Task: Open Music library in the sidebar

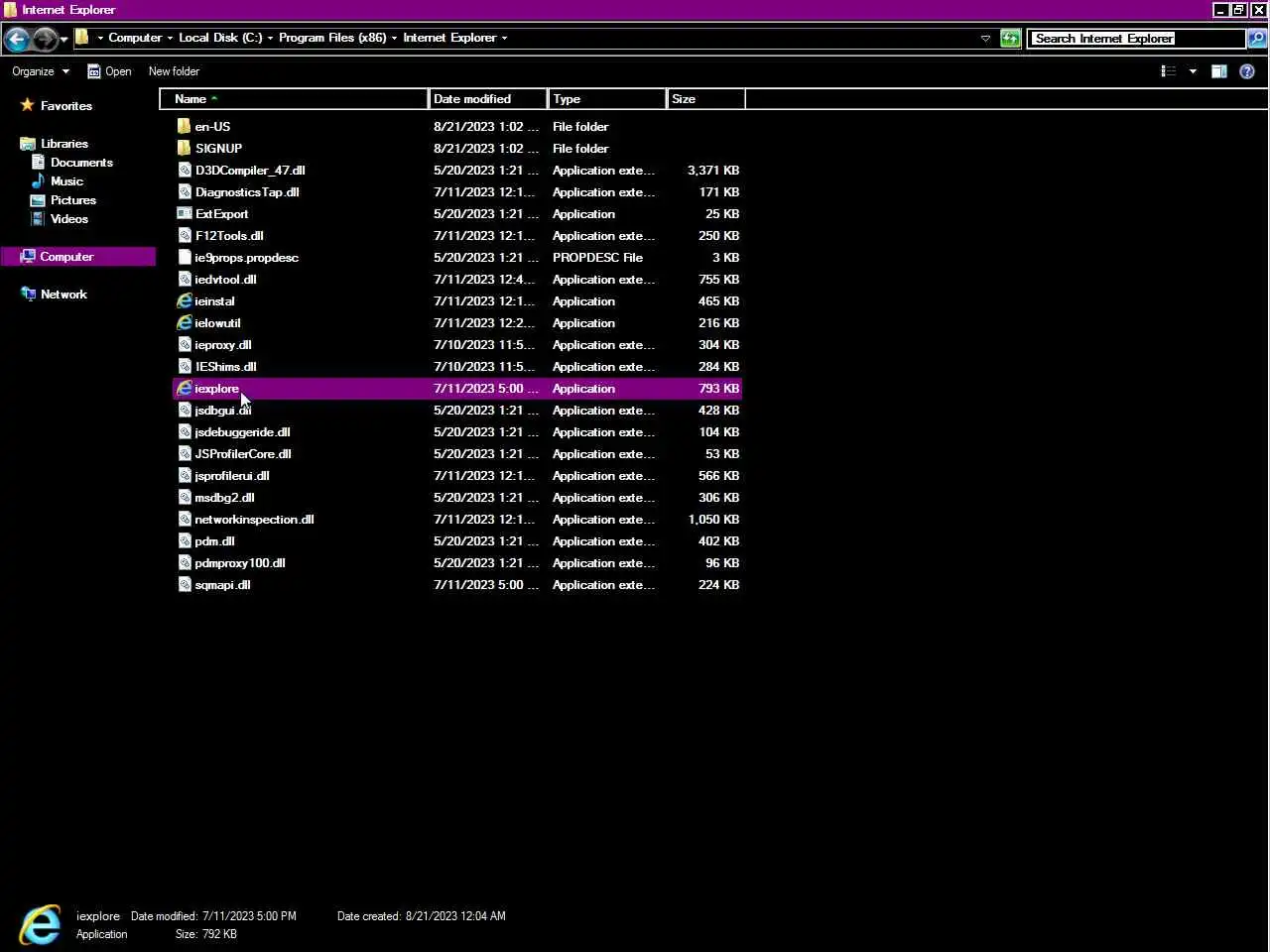Action: (66, 181)
